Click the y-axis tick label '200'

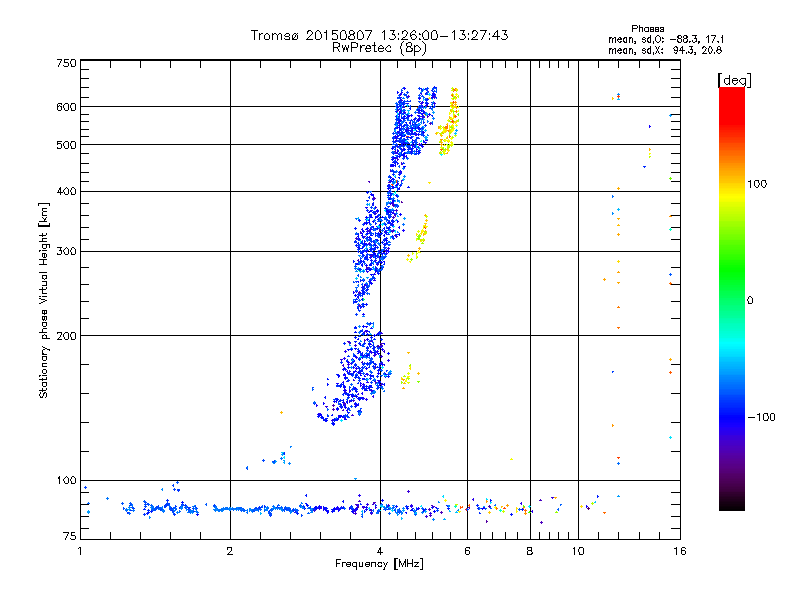click(x=66, y=336)
